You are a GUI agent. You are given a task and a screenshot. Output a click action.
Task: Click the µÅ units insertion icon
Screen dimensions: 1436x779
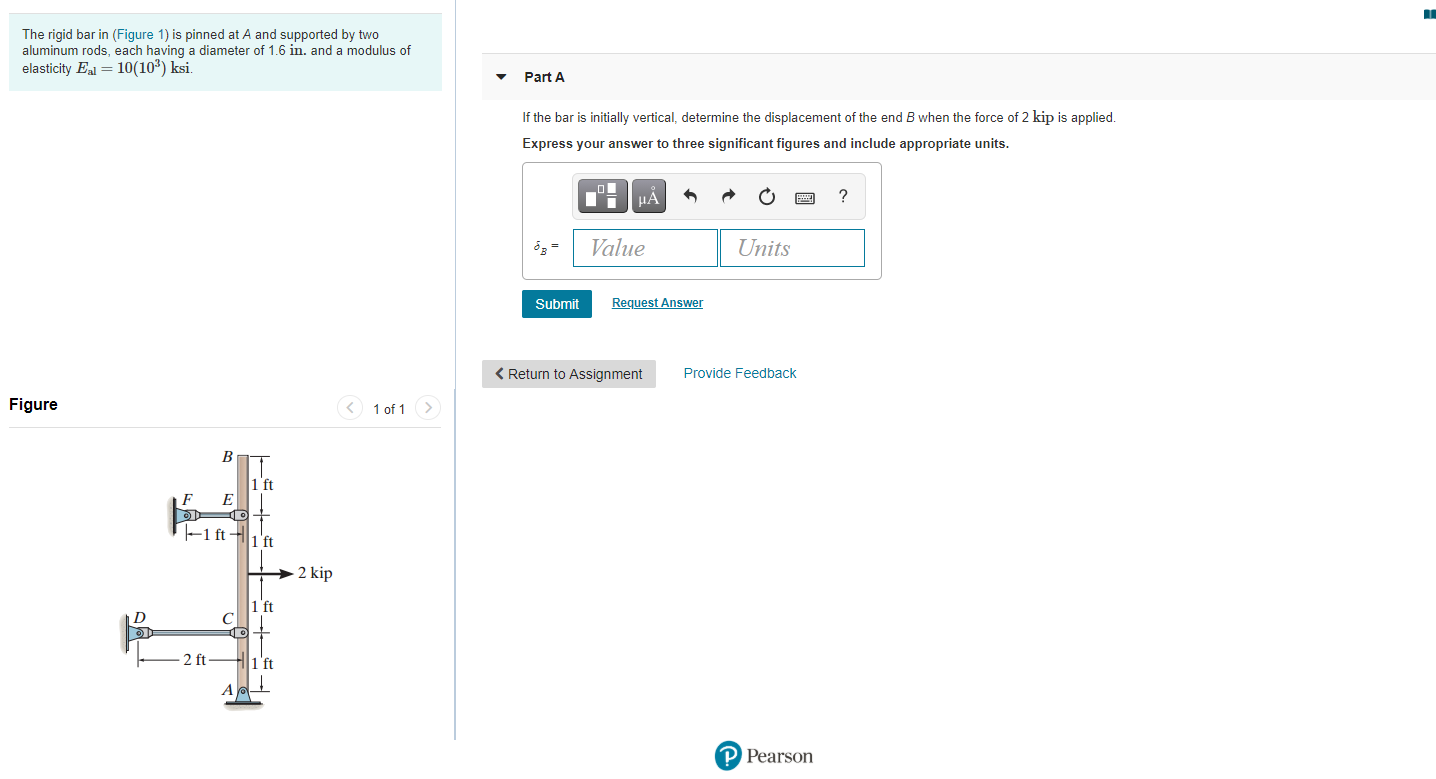648,196
